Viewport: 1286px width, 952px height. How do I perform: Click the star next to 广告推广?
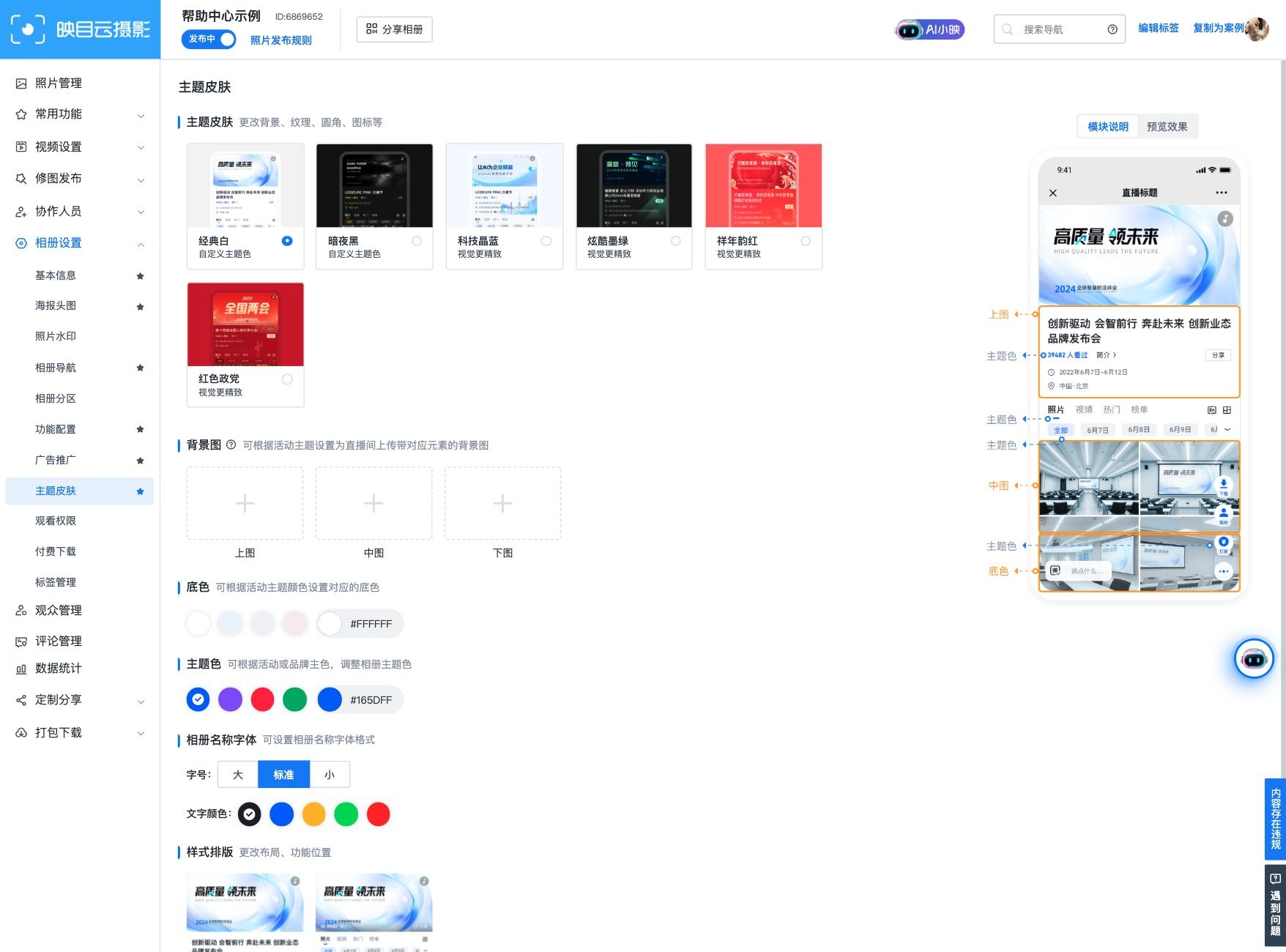pos(140,461)
